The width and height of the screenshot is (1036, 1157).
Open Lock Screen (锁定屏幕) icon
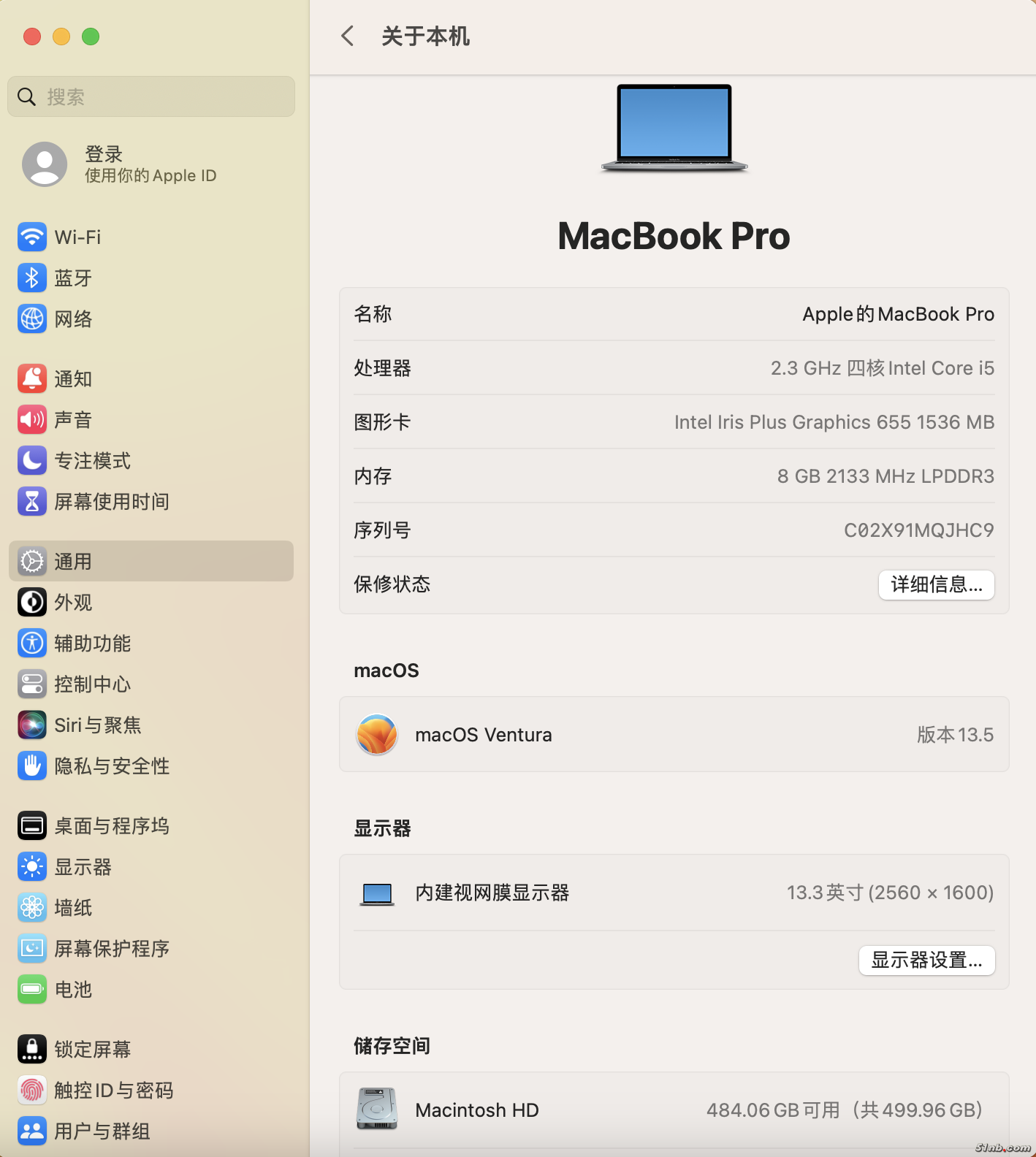click(x=32, y=1050)
